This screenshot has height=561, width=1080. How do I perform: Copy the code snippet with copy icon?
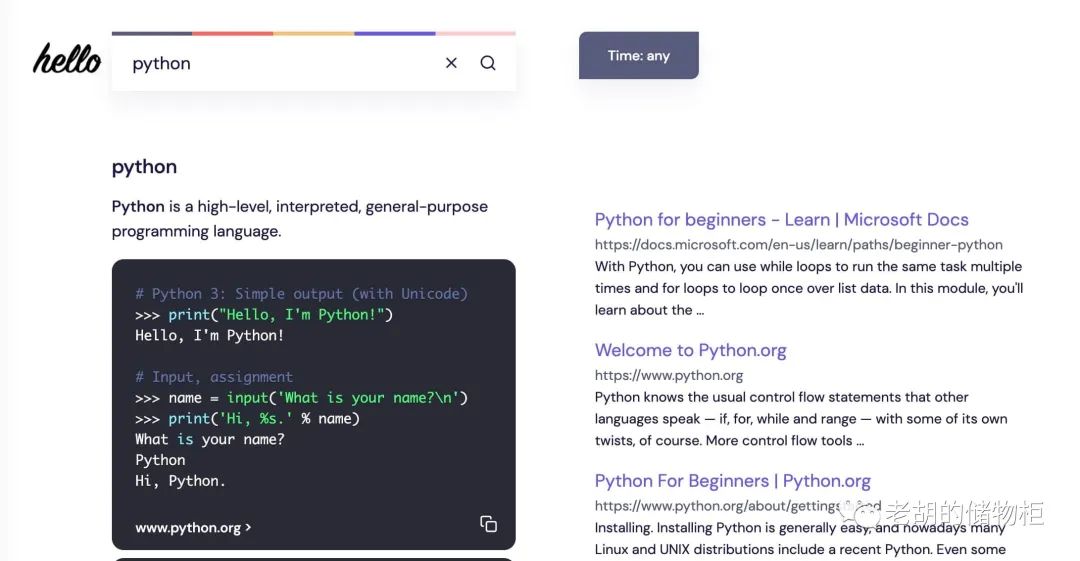pyautogui.click(x=488, y=524)
